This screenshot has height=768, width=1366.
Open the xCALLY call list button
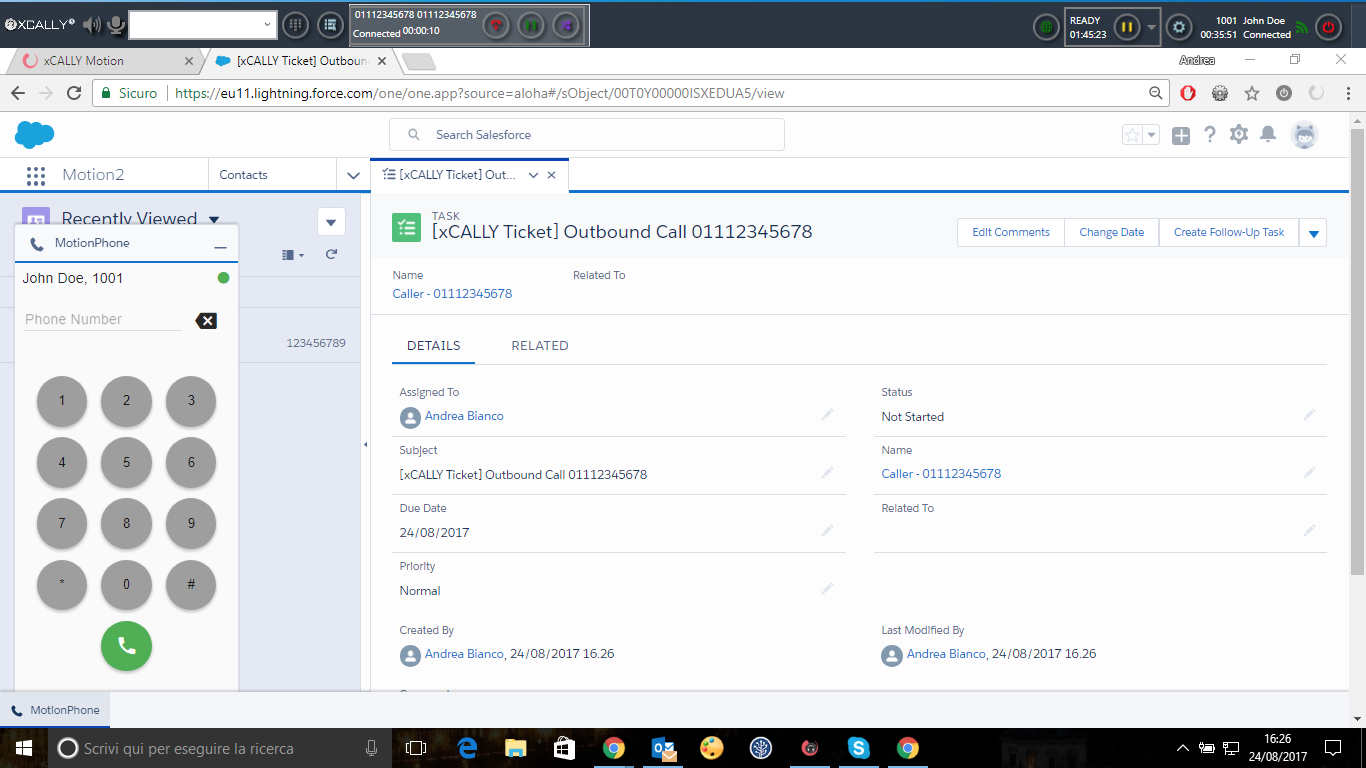330,26
